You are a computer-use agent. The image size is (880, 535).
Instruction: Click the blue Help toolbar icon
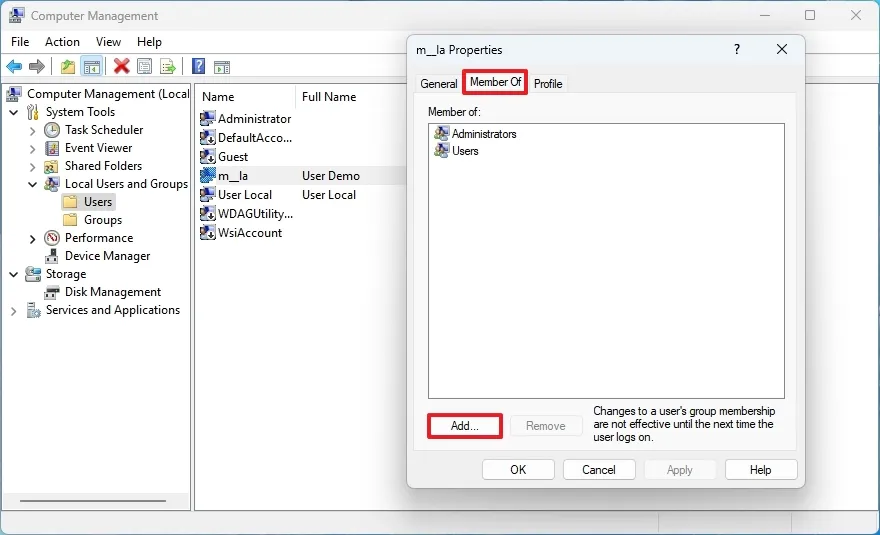point(198,67)
